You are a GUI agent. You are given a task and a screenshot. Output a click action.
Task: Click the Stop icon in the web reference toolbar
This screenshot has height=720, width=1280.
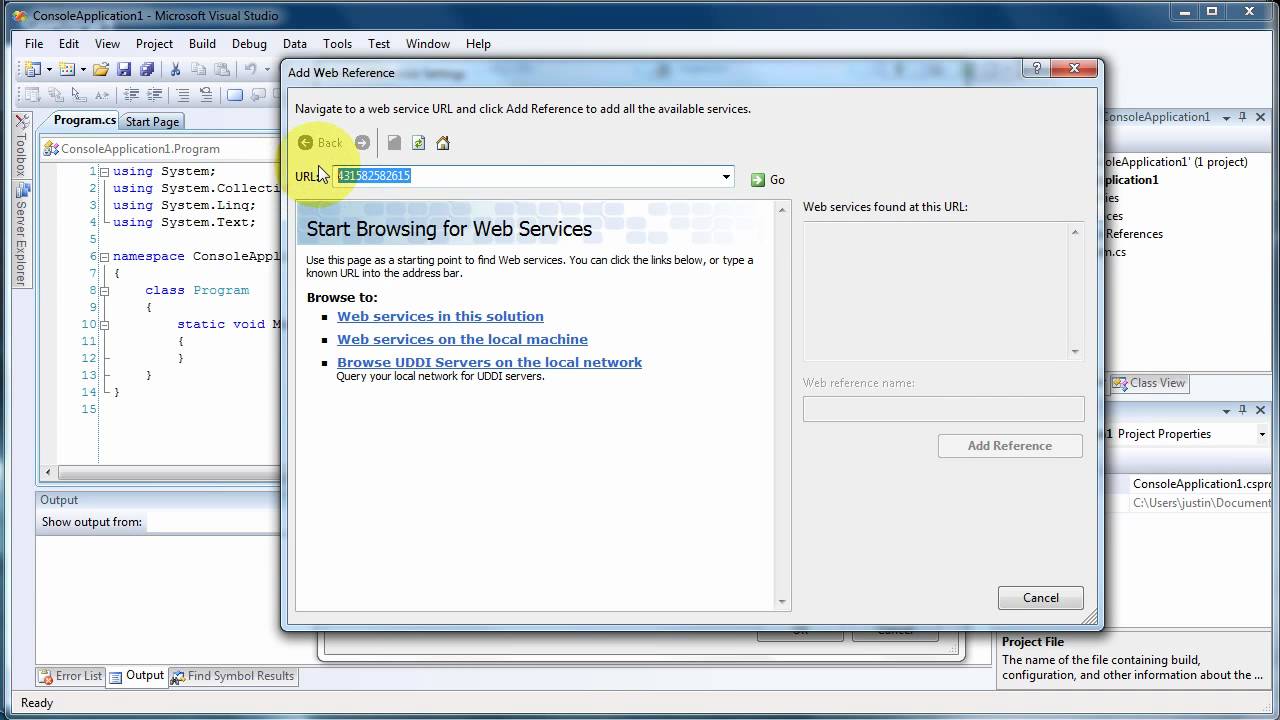click(394, 143)
